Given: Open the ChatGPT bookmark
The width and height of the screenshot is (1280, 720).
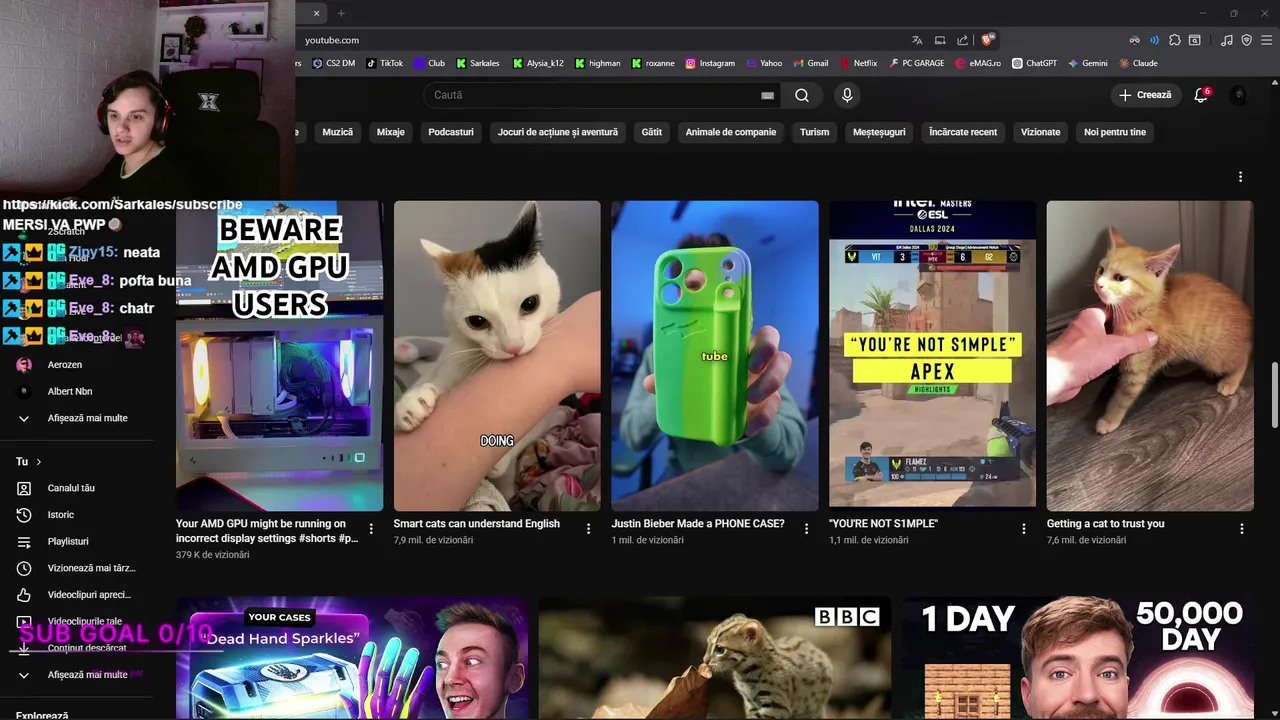Looking at the screenshot, I should pos(1034,63).
